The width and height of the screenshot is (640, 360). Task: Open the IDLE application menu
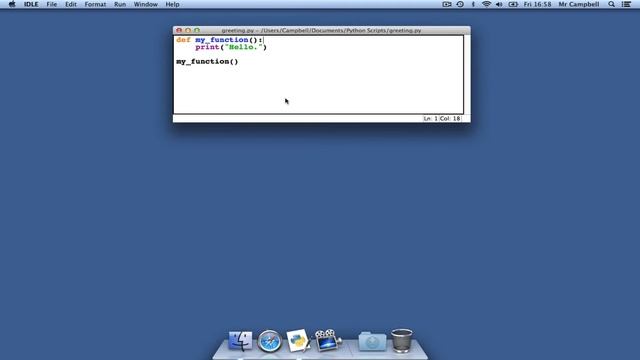pos(31,4)
